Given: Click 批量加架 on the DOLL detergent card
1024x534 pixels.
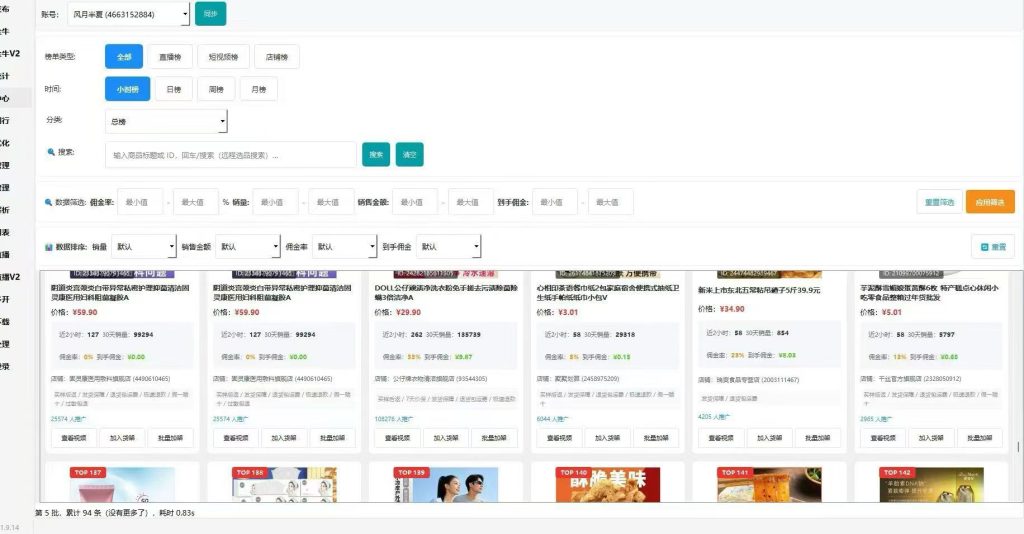Looking at the screenshot, I should pos(494,438).
